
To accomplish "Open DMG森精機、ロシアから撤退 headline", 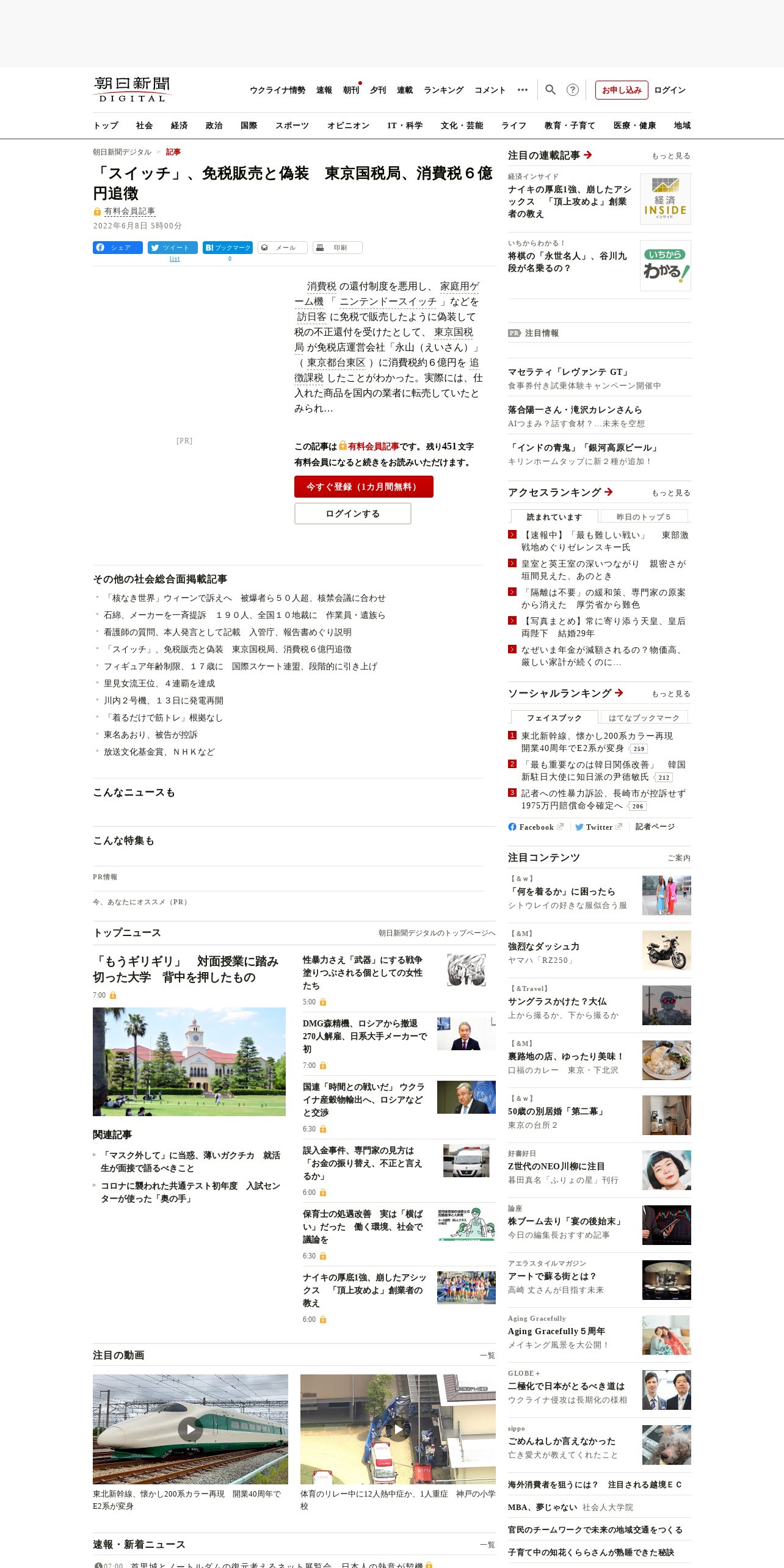I will [x=365, y=1036].
